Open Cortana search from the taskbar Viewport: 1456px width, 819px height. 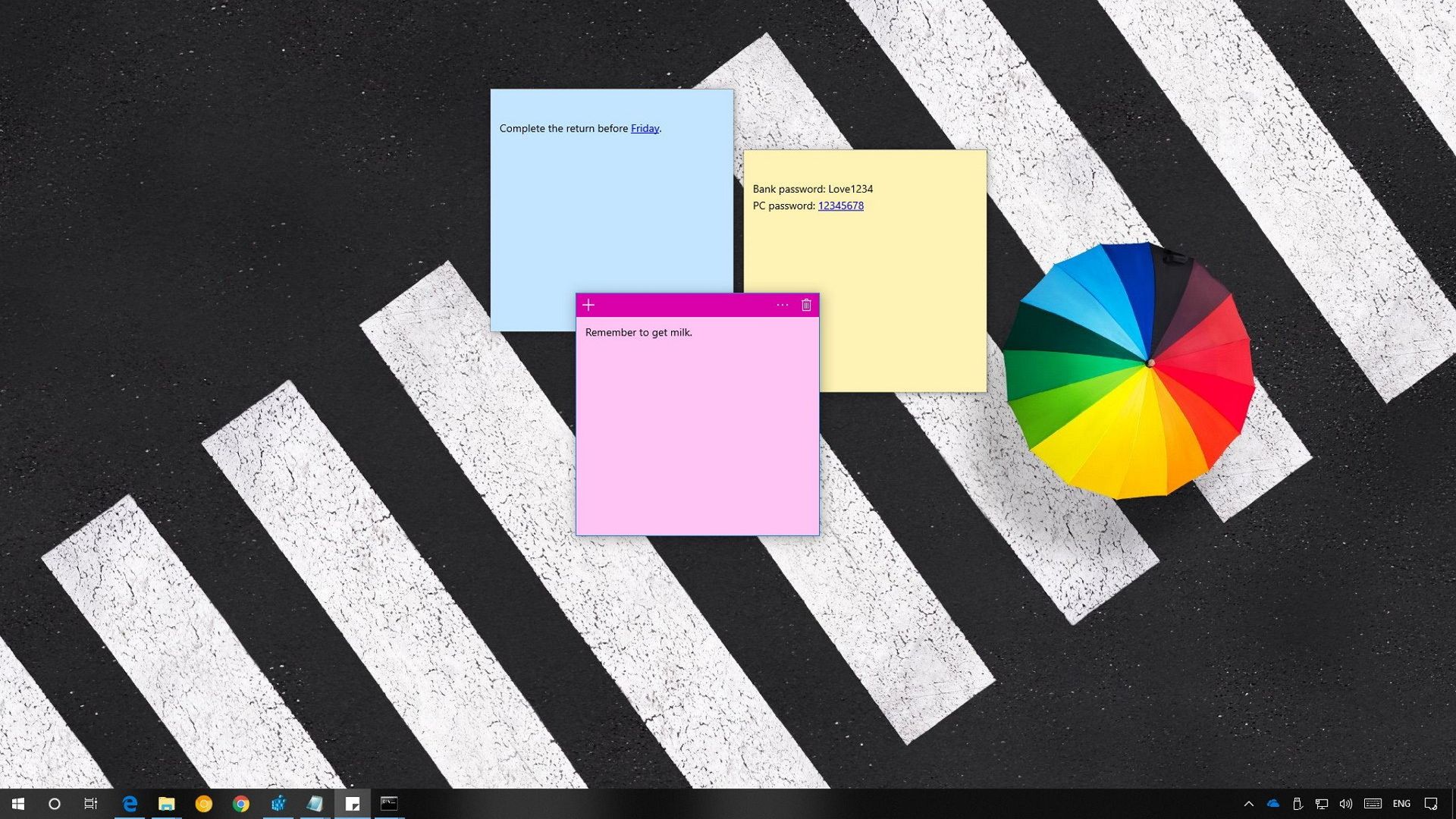pos(54,804)
